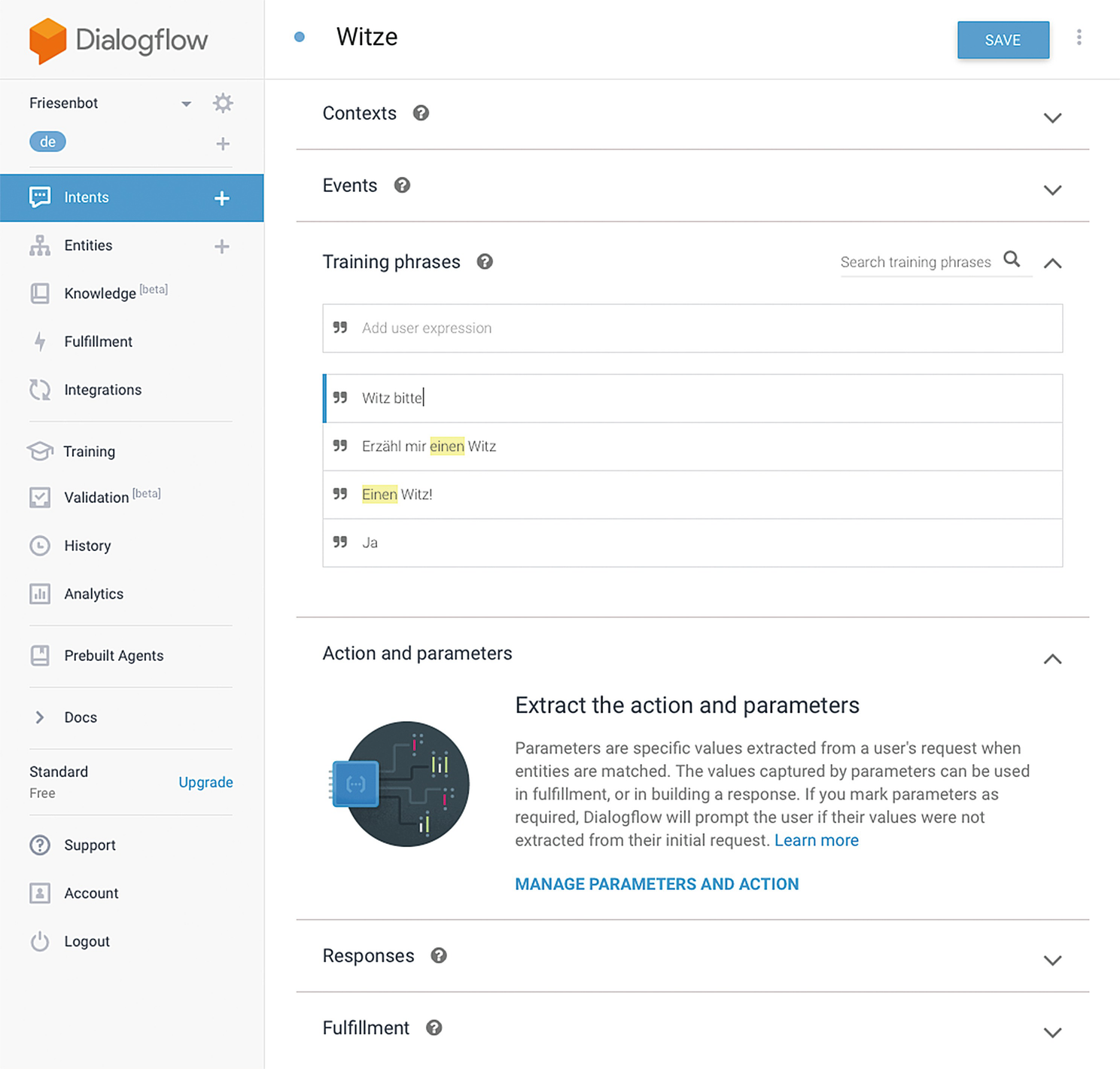Open Fulfillment in the sidebar
Image resolution: width=1120 pixels, height=1069 pixels.
(x=98, y=342)
